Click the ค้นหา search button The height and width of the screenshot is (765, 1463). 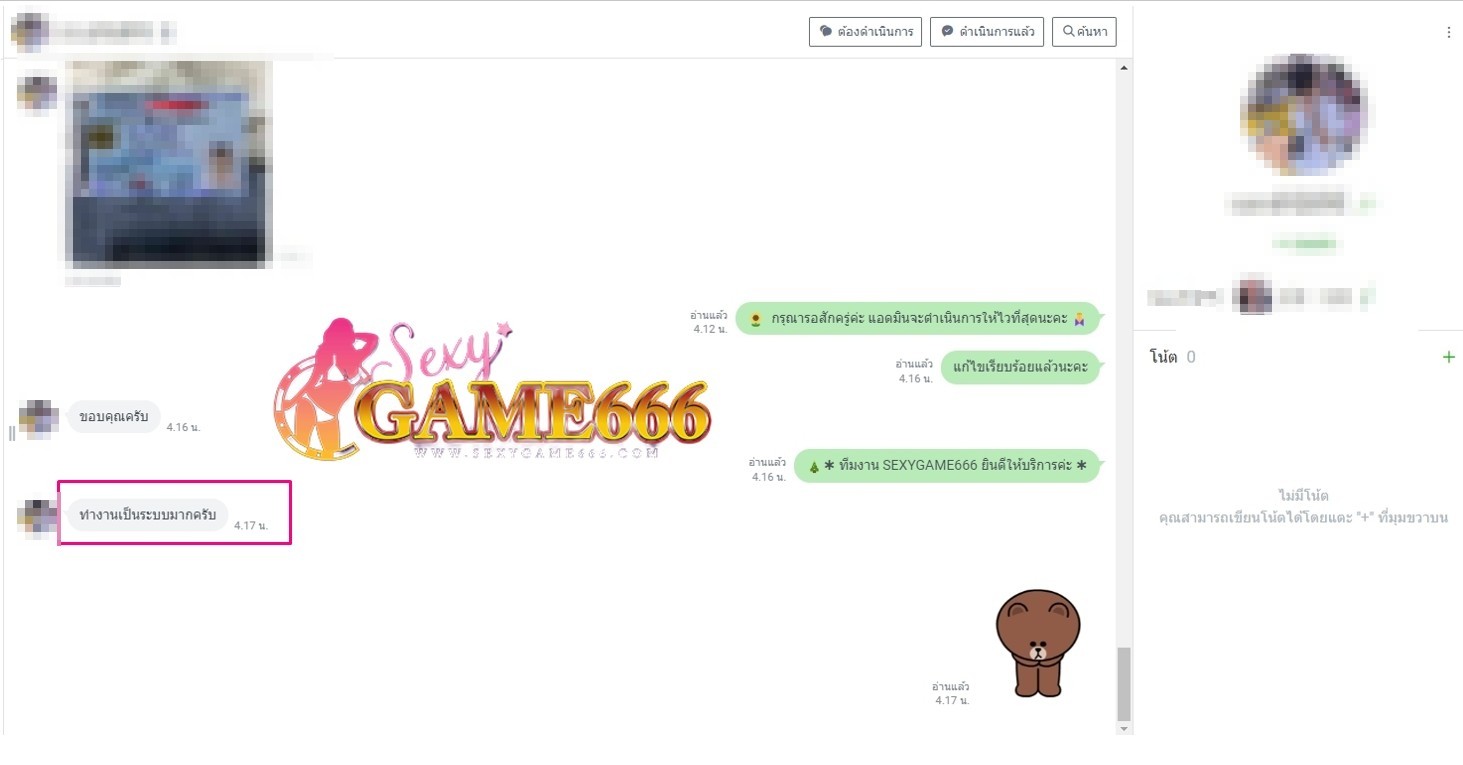[1084, 32]
